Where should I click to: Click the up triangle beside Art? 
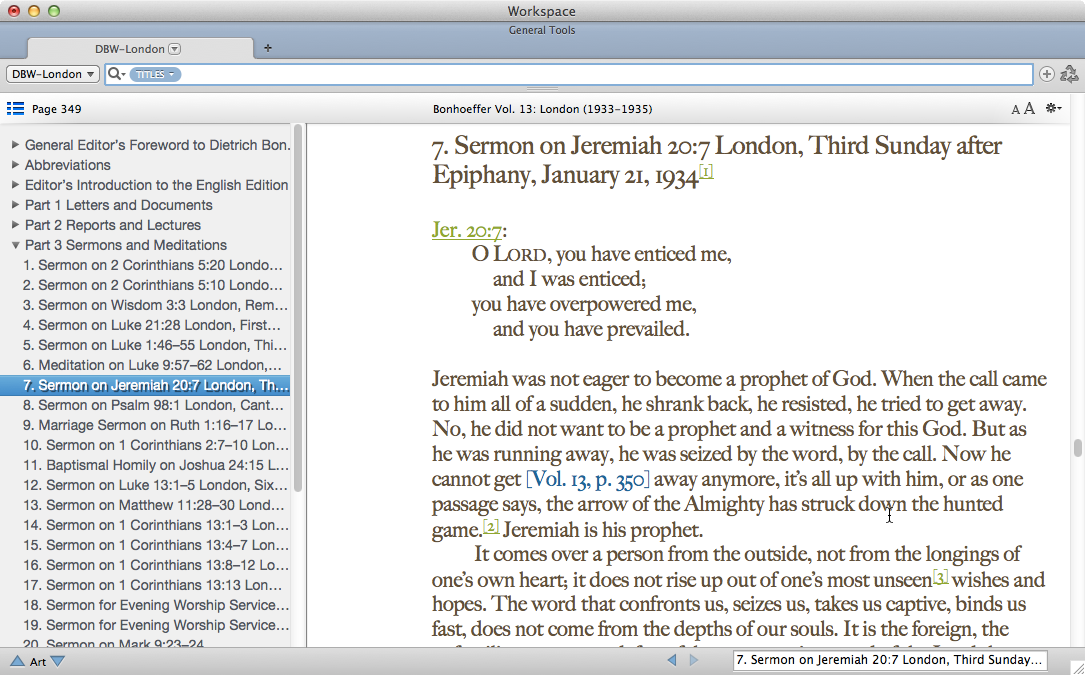click(x=17, y=661)
